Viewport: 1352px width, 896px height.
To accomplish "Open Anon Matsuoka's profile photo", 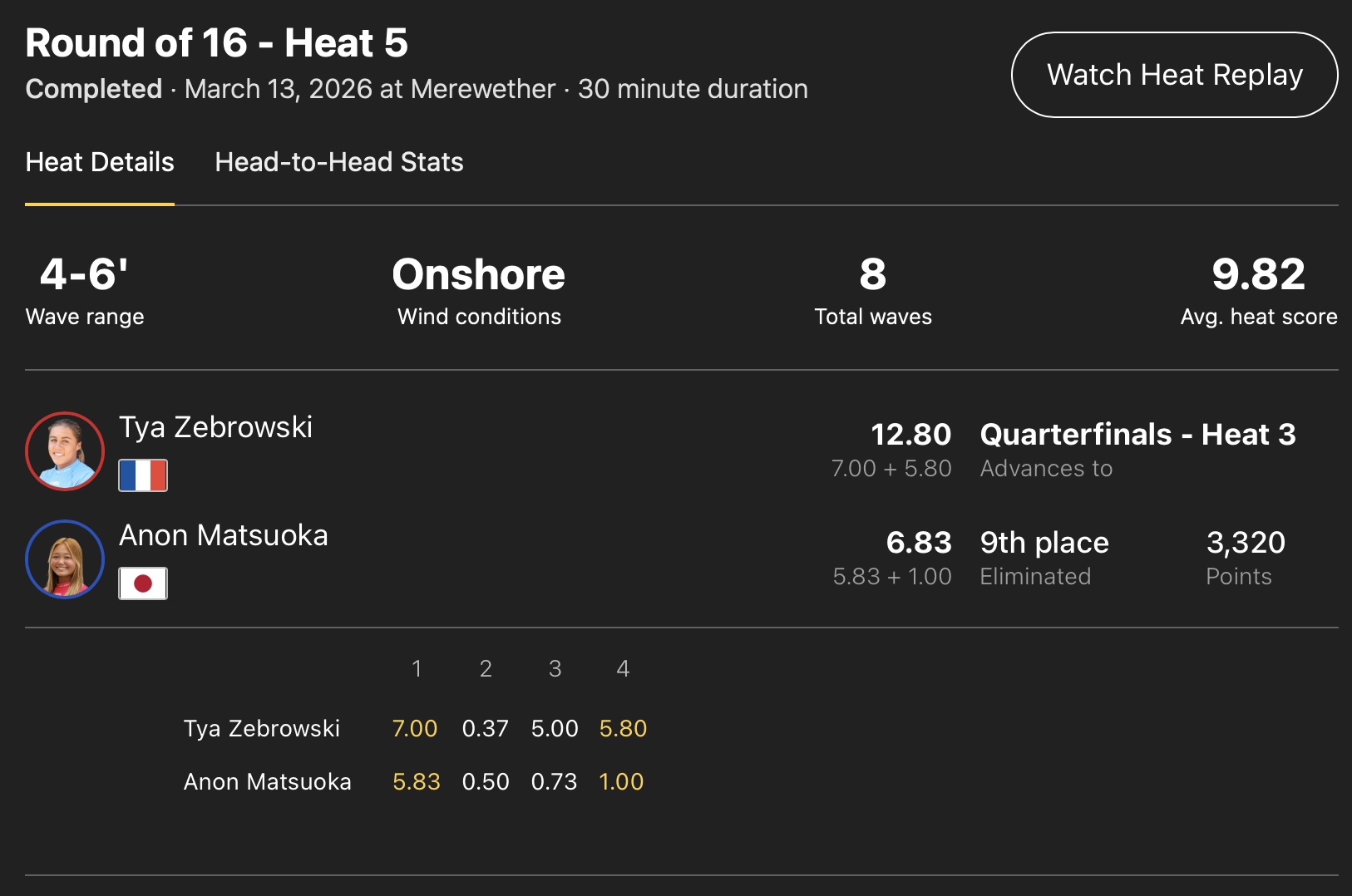I will tap(65, 559).
